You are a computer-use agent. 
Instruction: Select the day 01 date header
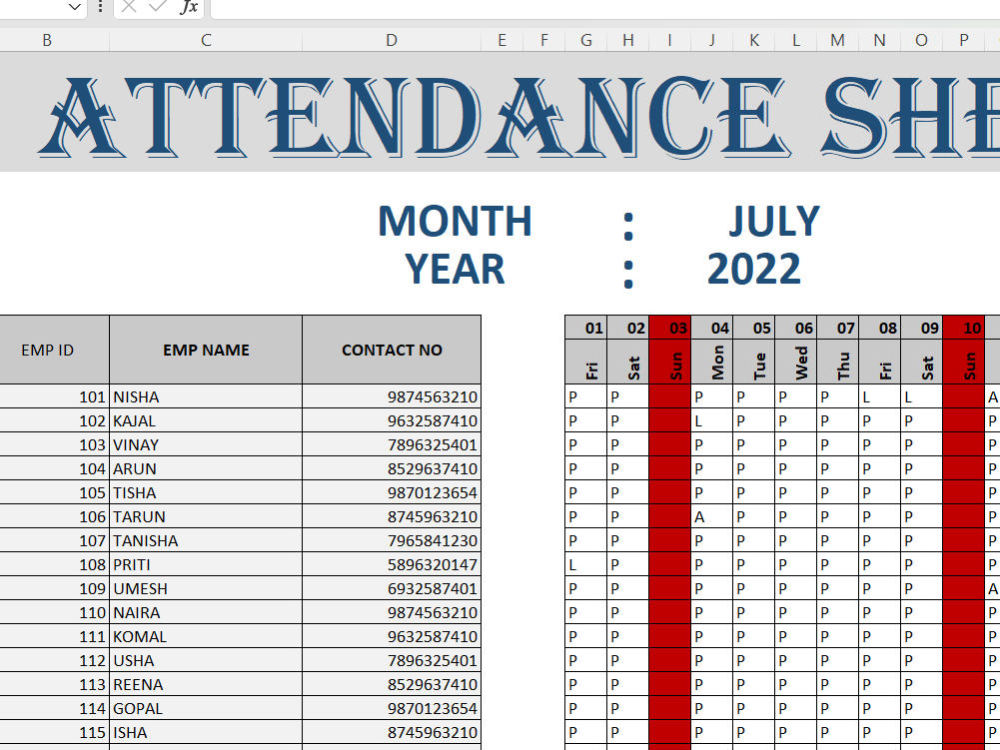[586, 328]
